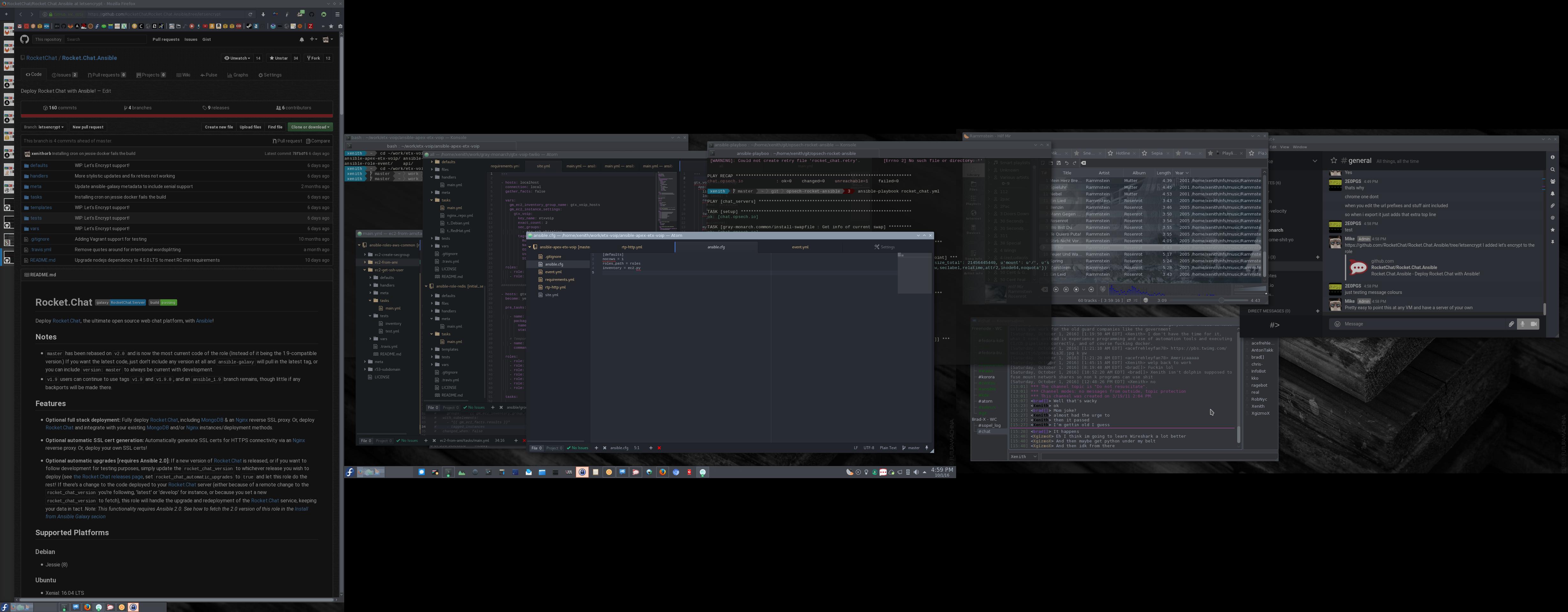Open the Branch: letsencrypt dropdown
Screen dimensions: 1568x612
pyautogui.click(x=44, y=127)
